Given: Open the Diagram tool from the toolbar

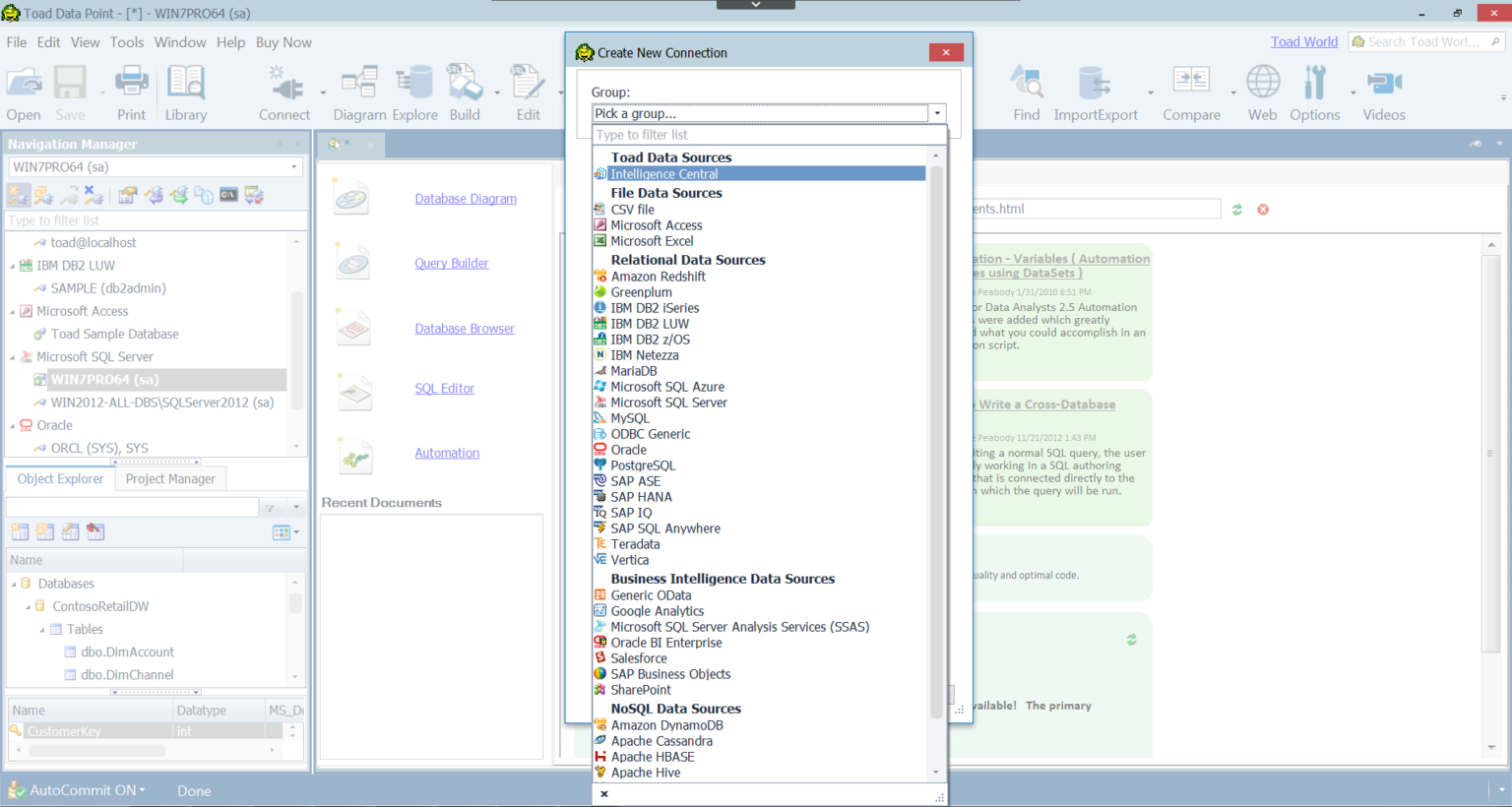Looking at the screenshot, I should point(359,91).
